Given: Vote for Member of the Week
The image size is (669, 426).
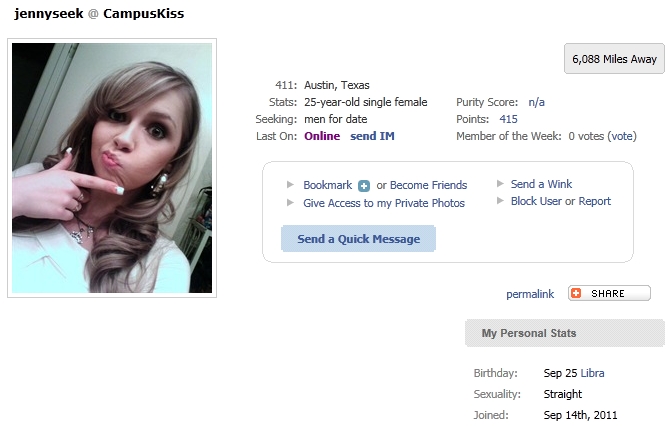Looking at the screenshot, I should tap(622, 136).
